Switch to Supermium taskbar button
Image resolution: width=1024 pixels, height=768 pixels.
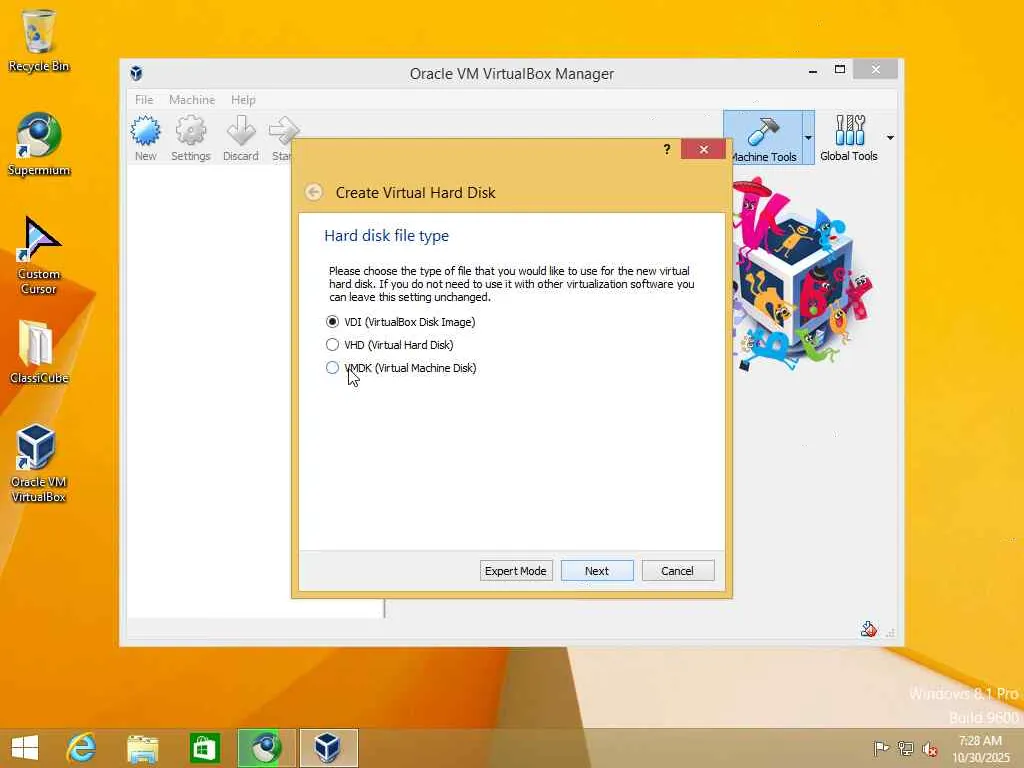tap(266, 748)
